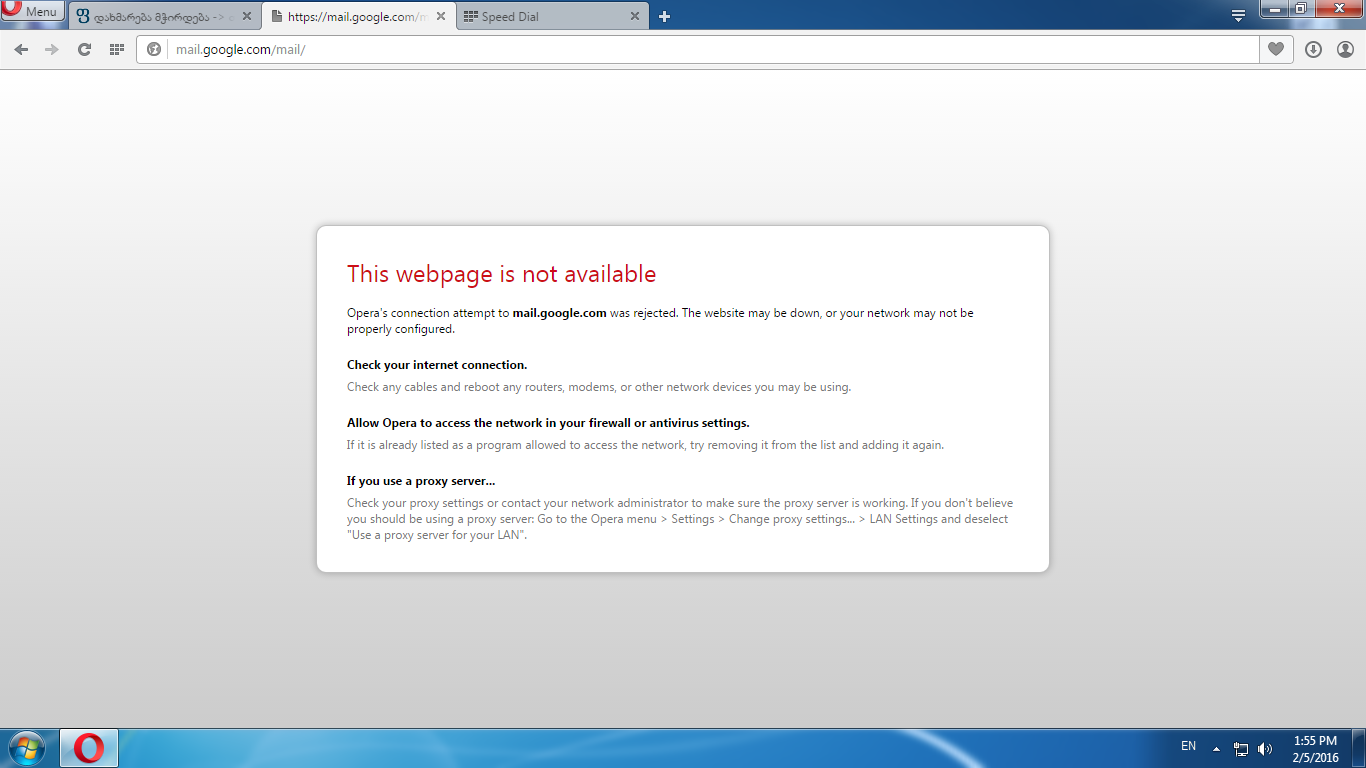1366x768 pixels.
Task: Open a new tab with plus button
Action: point(664,16)
